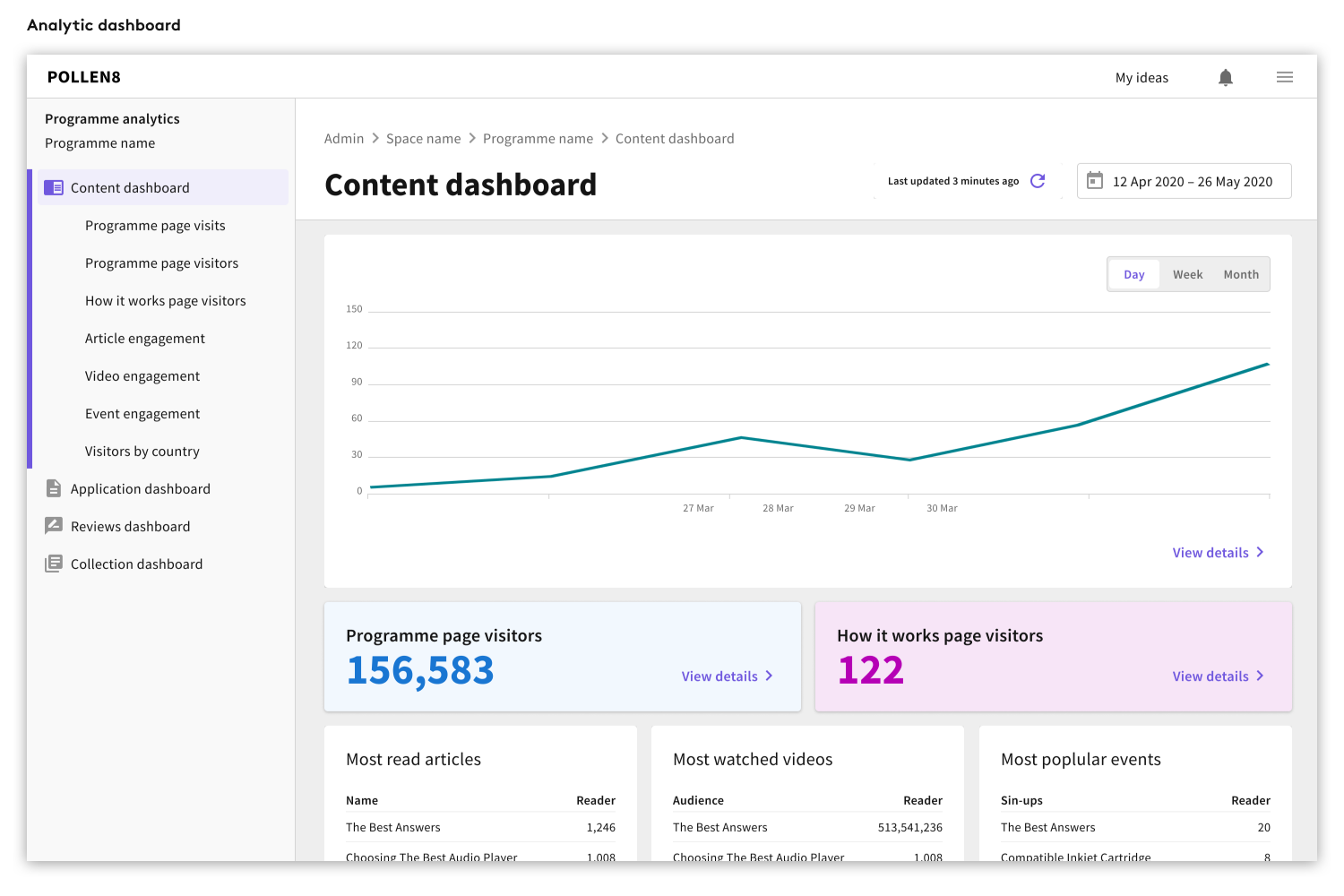Switch chart view to Month
This screenshot has width=1344, height=896.
(1241, 275)
